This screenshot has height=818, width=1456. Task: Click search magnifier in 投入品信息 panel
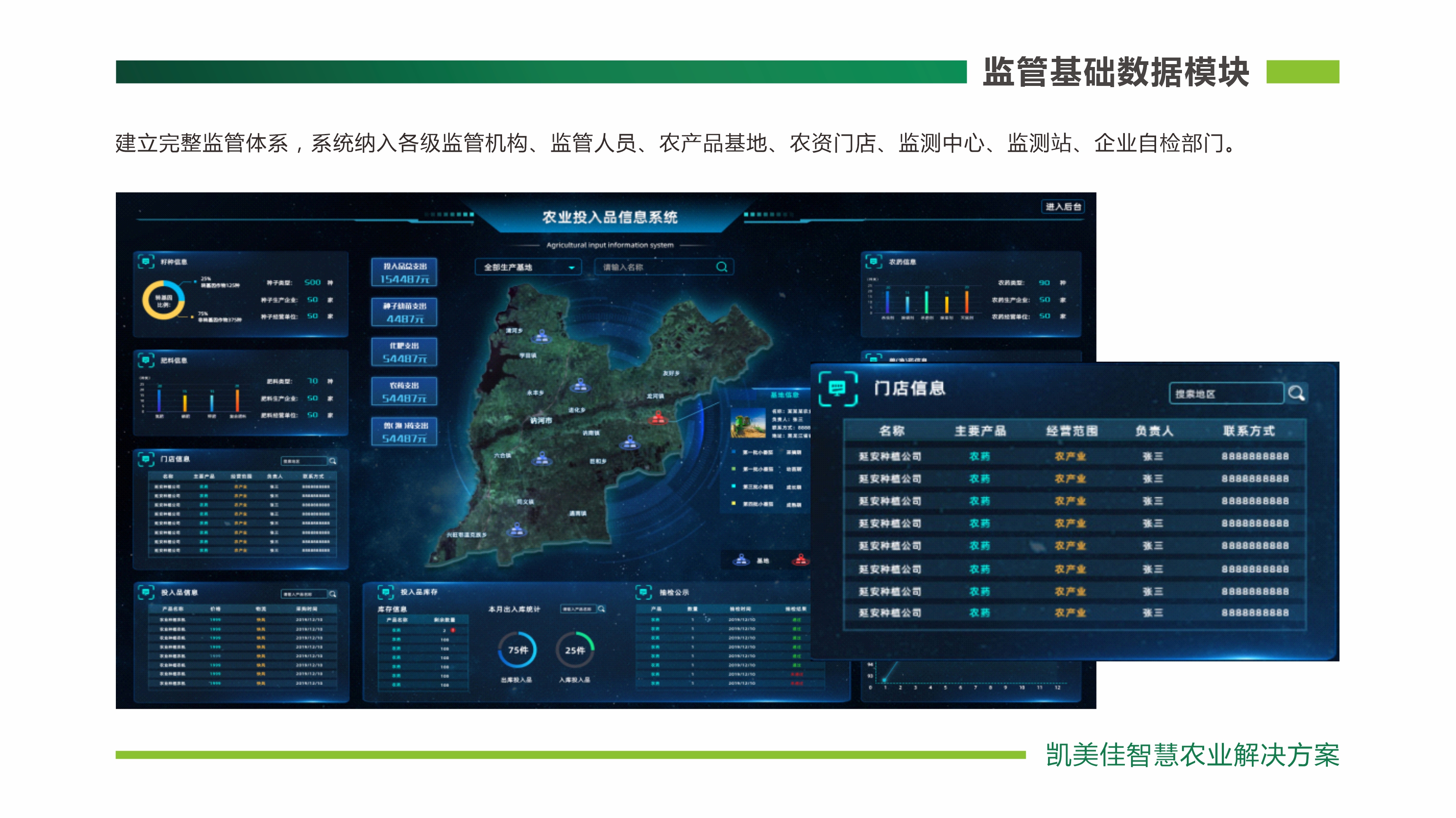(333, 594)
